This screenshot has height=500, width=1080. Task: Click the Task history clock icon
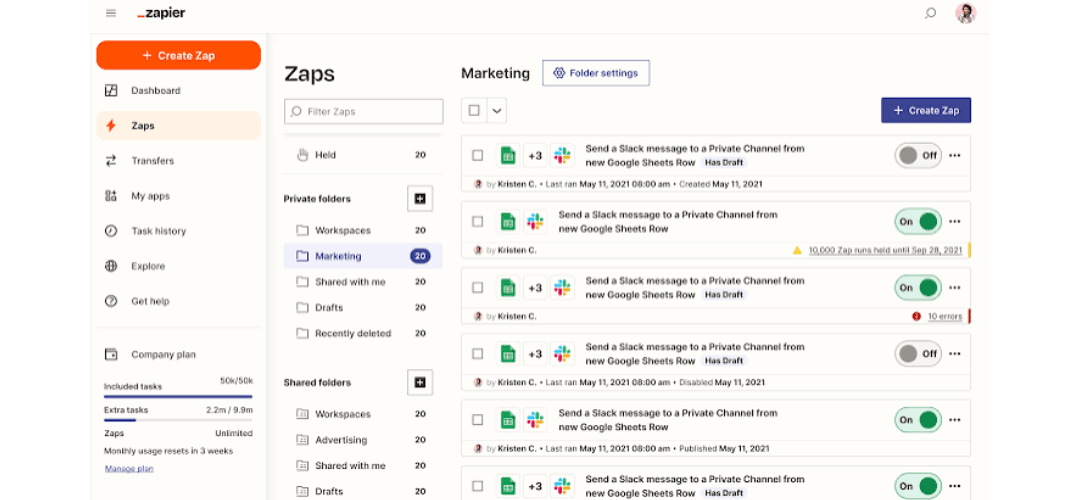(111, 231)
